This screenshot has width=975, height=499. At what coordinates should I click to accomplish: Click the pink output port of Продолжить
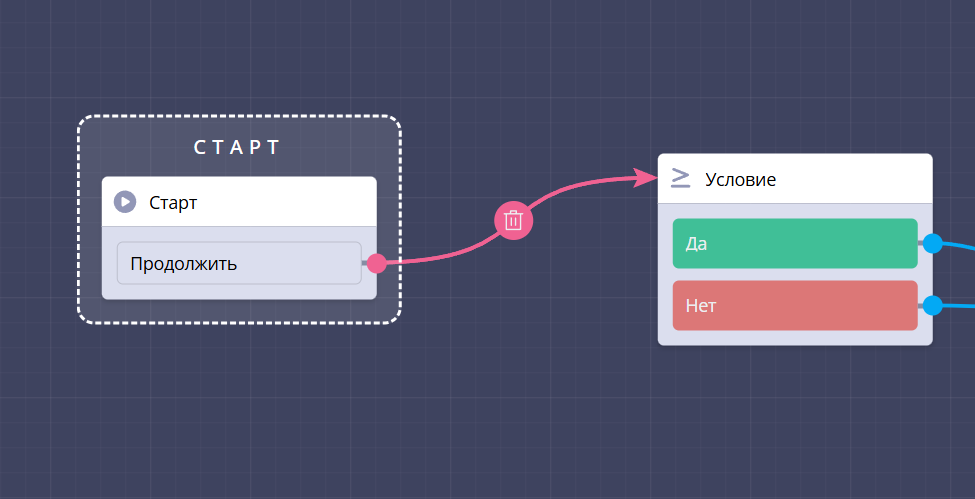pyautogui.click(x=376, y=263)
